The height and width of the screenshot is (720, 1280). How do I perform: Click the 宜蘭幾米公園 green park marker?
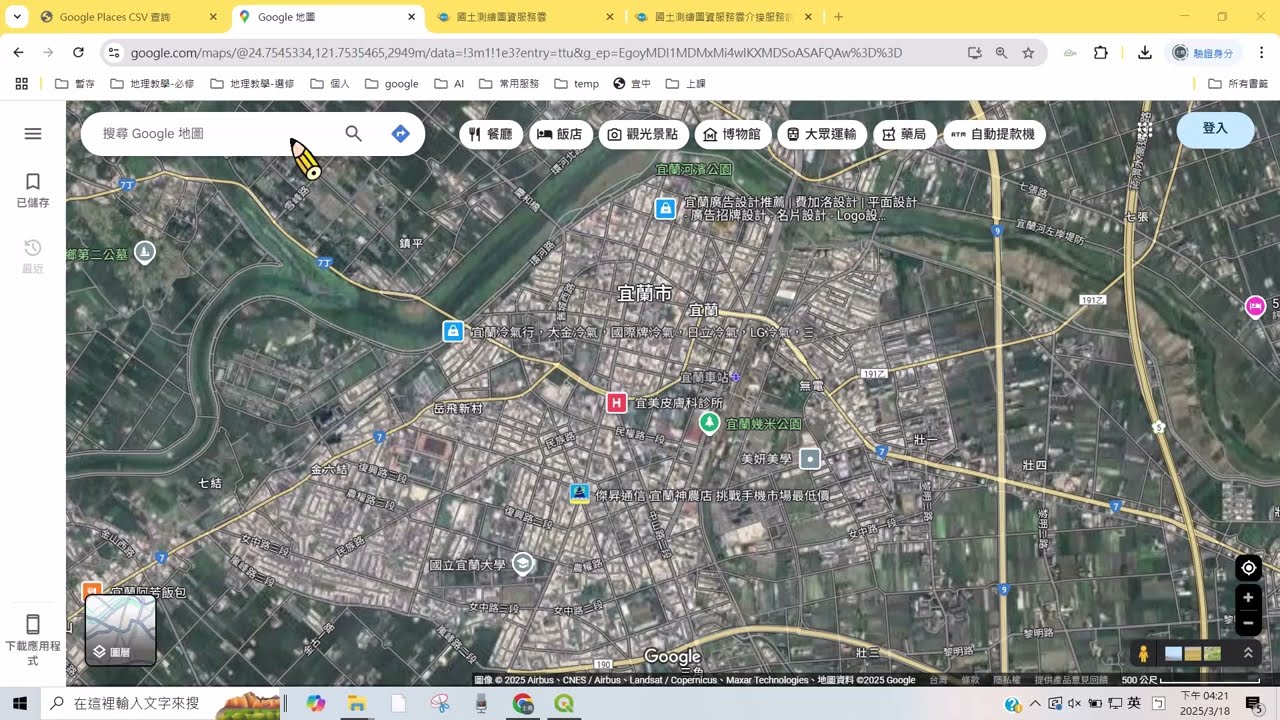pyautogui.click(x=709, y=424)
